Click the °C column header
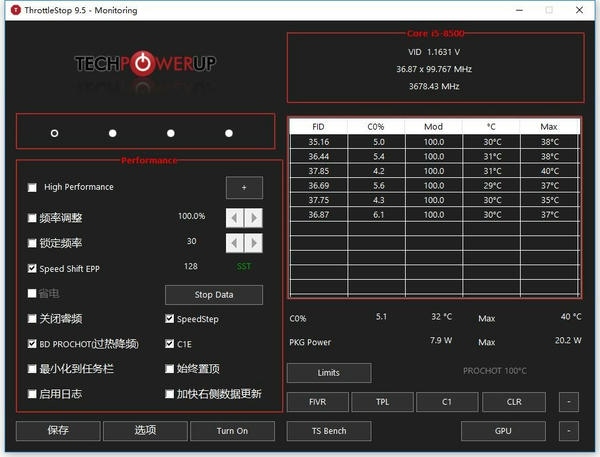Screen dimensions: 600x457 (491, 127)
